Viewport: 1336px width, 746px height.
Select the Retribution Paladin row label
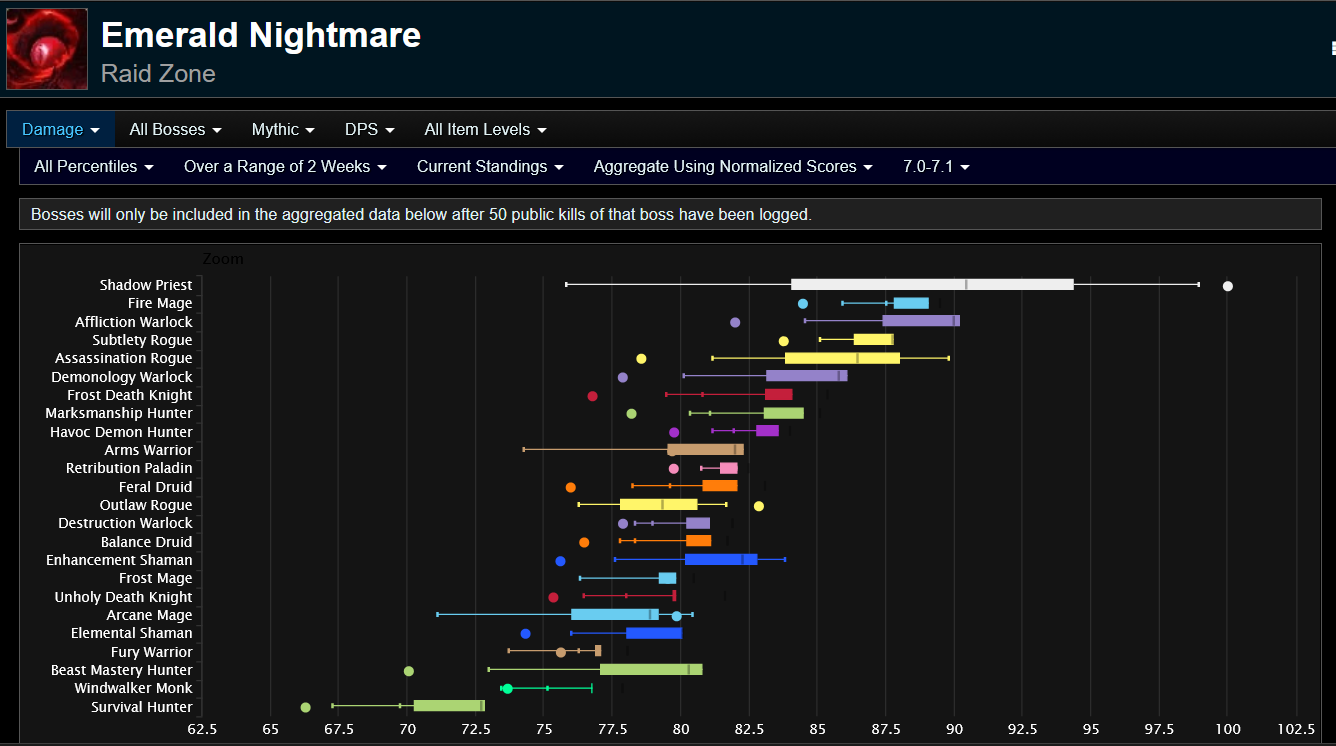(x=130, y=468)
